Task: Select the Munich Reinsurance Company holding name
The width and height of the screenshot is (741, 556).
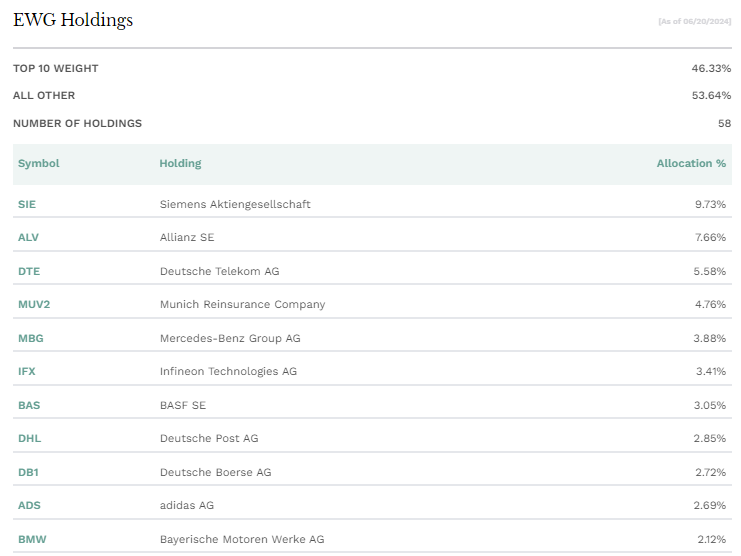Action: [x=242, y=304]
